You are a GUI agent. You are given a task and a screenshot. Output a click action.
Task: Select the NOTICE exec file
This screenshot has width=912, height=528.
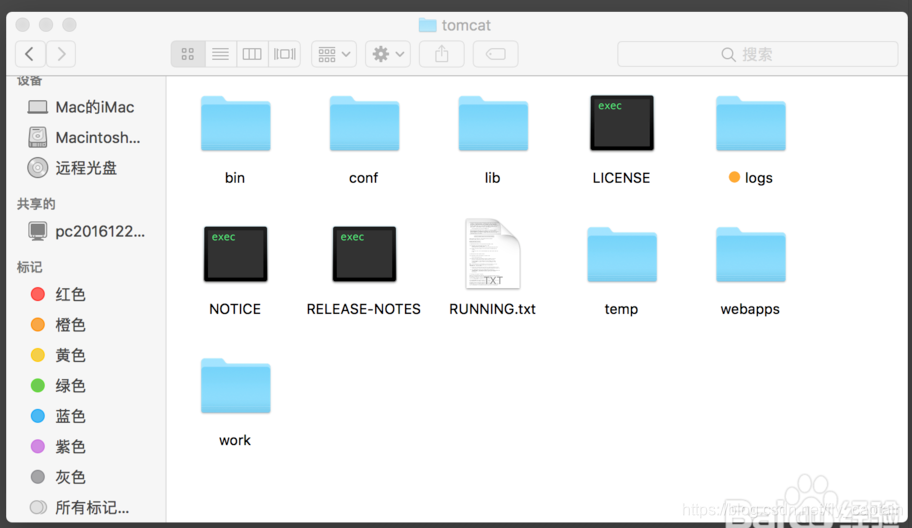pyautogui.click(x=236, y=254)
